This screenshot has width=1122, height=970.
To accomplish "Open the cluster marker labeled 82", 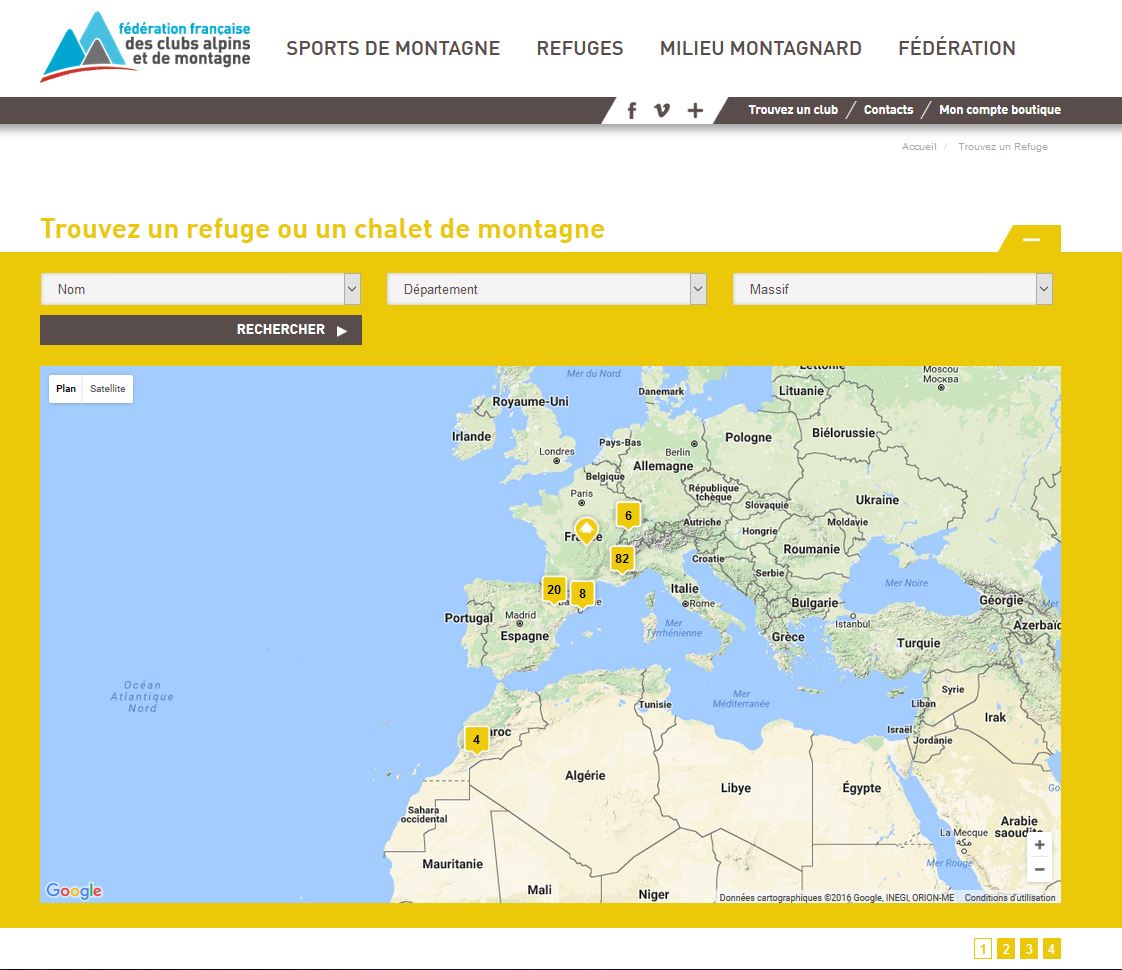I will pyautogui.click(x=622, y=559).
